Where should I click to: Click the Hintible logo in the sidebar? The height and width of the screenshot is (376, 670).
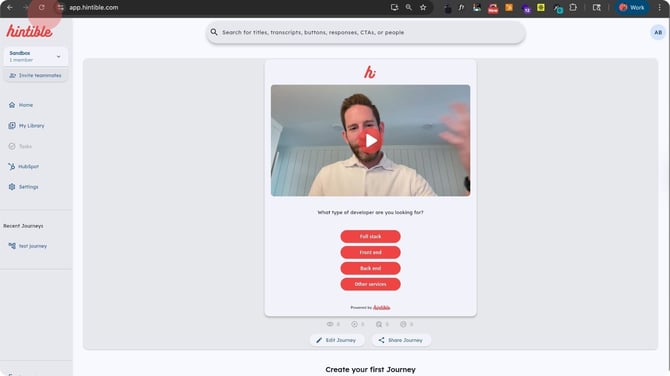pos(29,31)
